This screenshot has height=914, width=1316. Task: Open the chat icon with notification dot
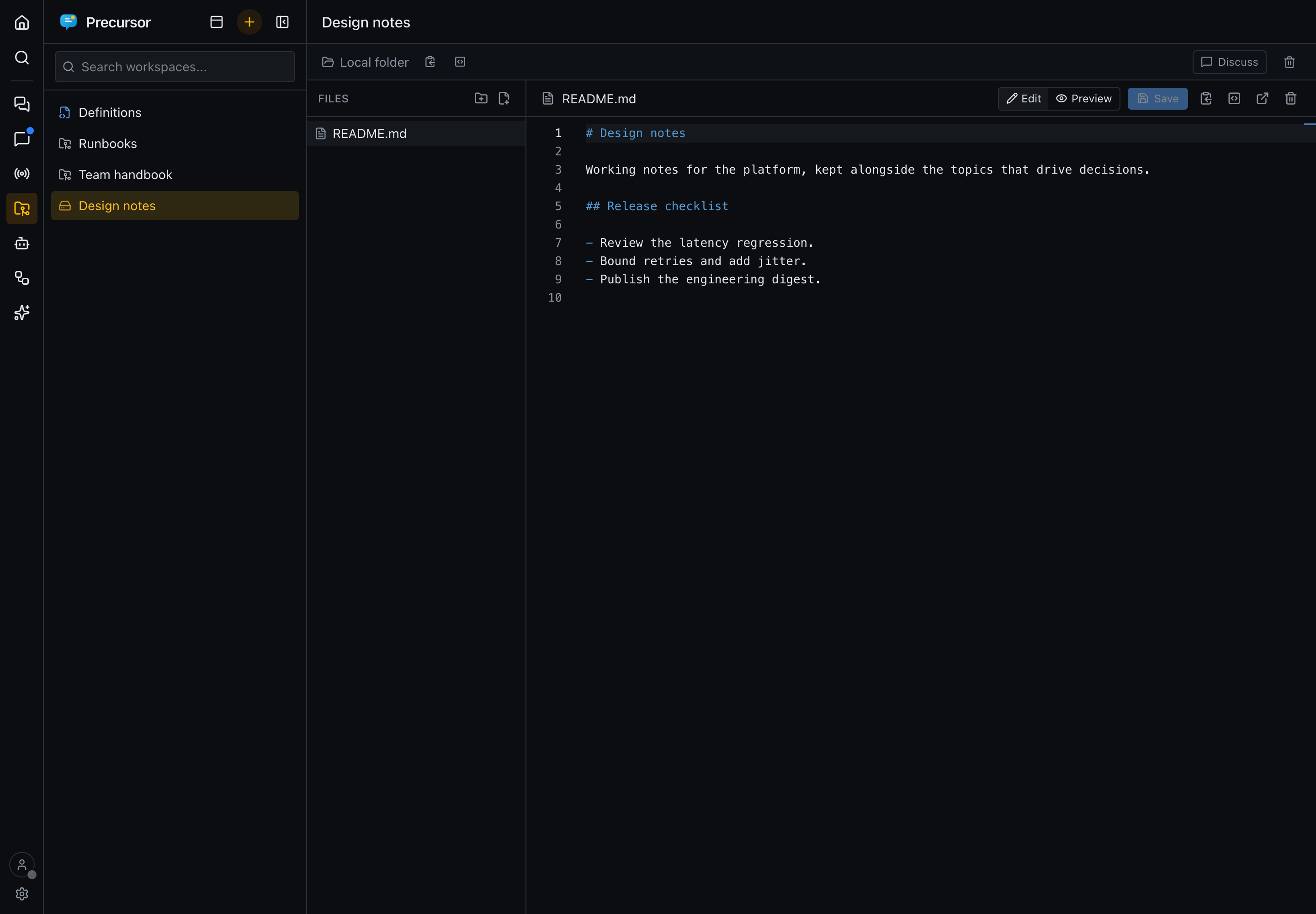click(22, 138)
